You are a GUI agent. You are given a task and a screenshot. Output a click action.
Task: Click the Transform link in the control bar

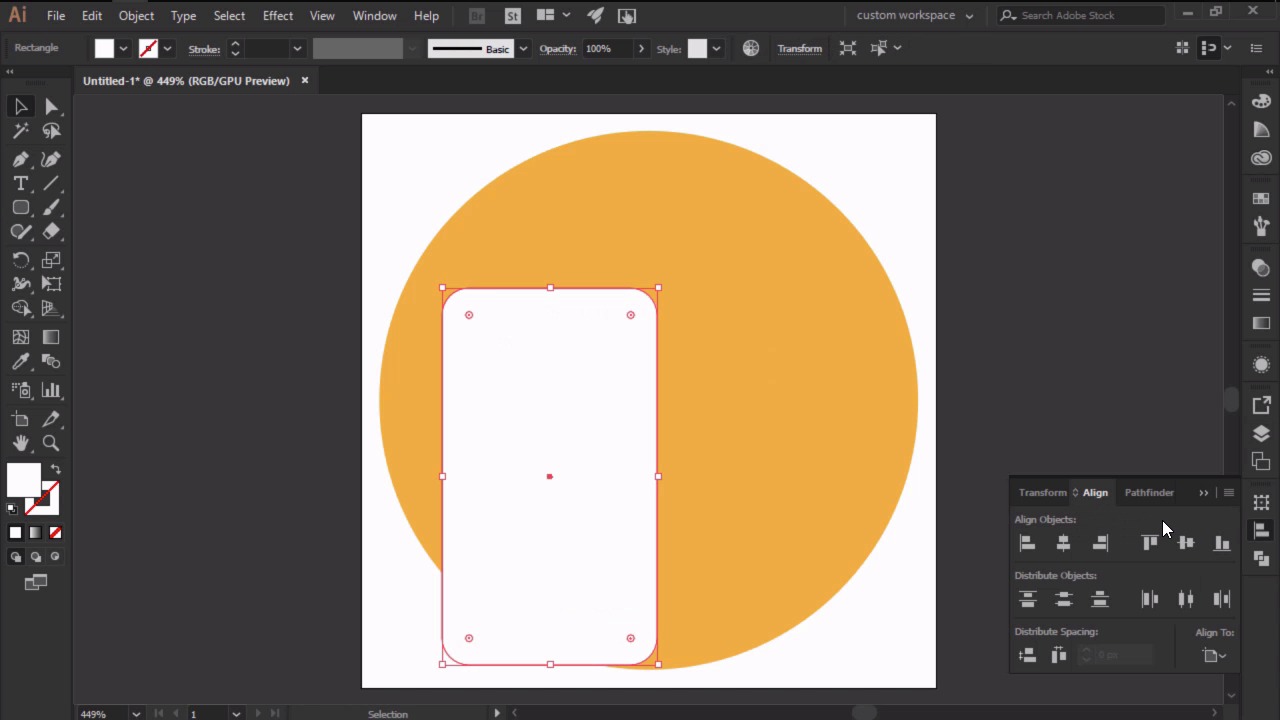click(799, 48)
